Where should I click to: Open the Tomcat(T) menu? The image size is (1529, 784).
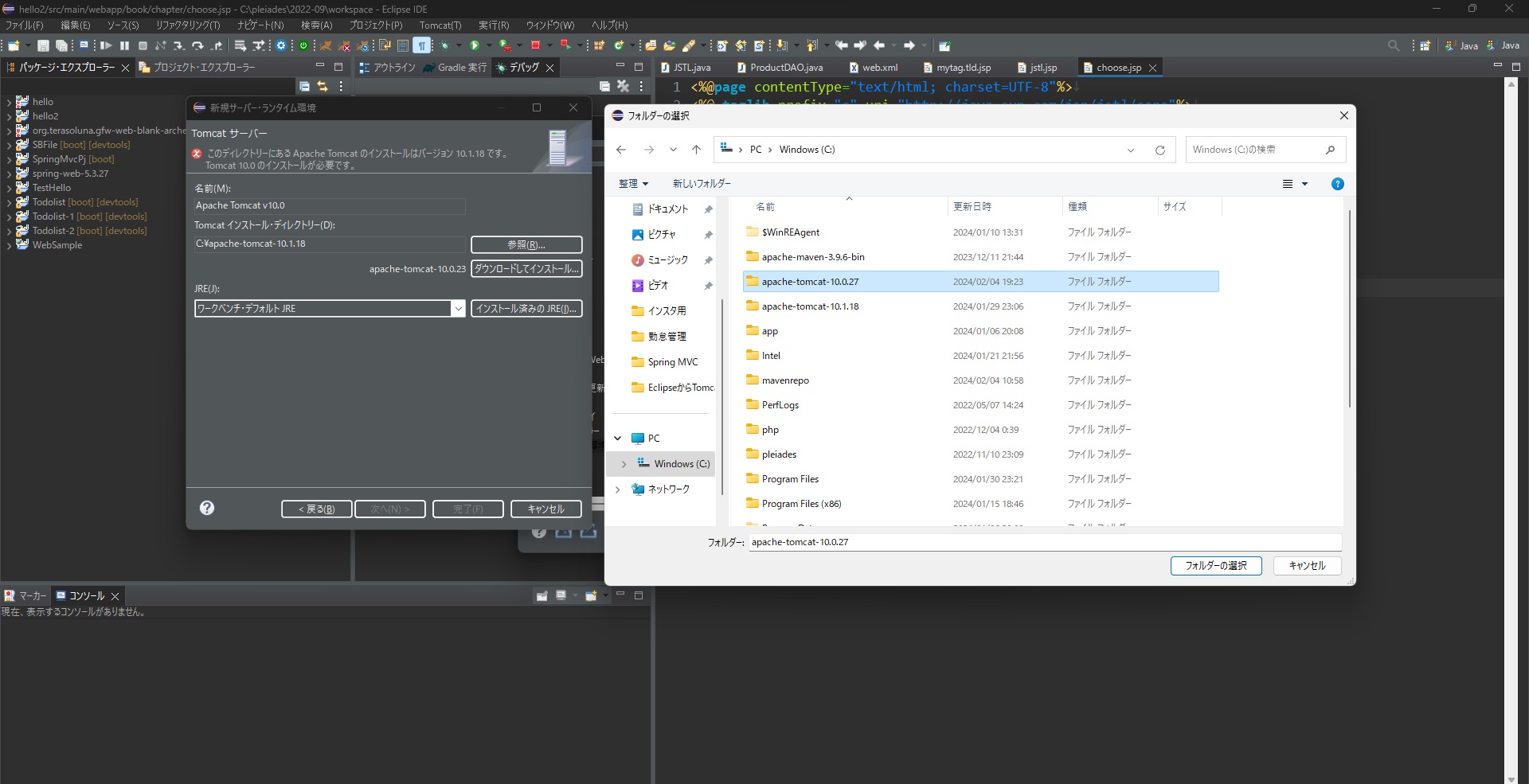(x=440, y=25)
